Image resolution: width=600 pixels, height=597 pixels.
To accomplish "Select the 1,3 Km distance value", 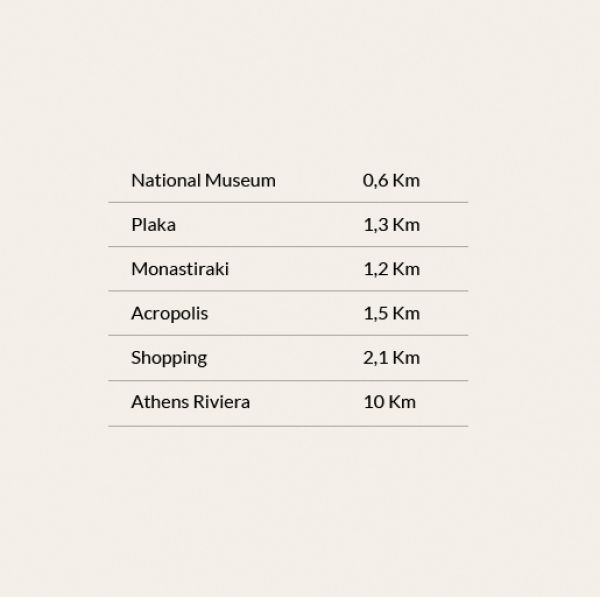I will coord(391,225).
